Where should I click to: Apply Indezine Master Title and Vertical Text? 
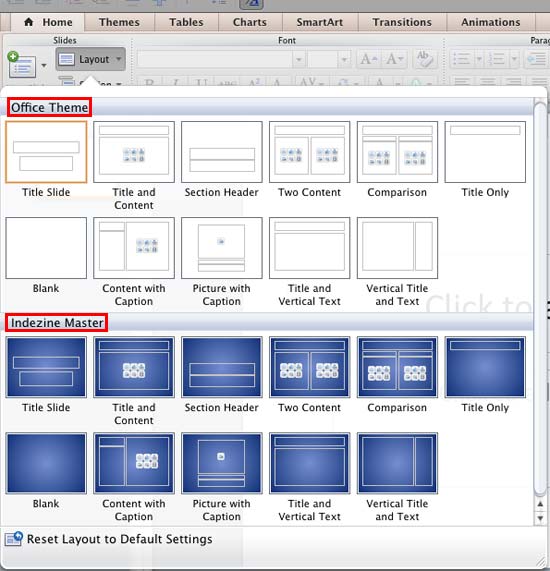pyautogui.click(x=309, y=463)
